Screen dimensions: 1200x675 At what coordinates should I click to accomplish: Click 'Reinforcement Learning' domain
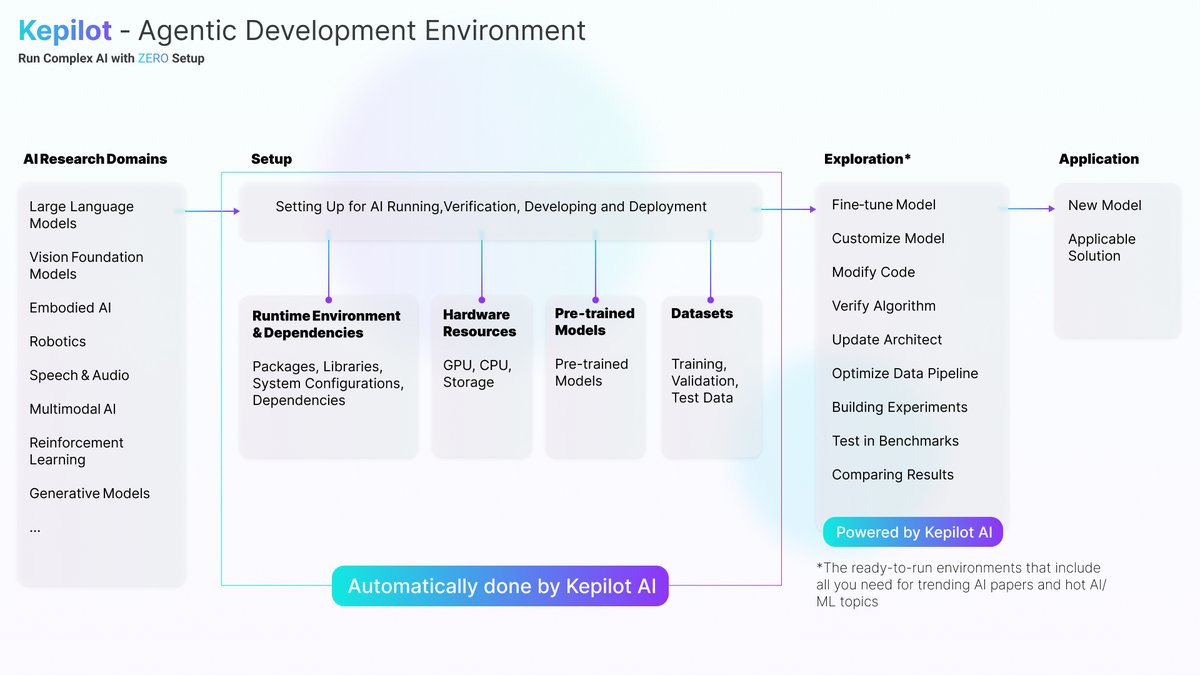(76, 451)
